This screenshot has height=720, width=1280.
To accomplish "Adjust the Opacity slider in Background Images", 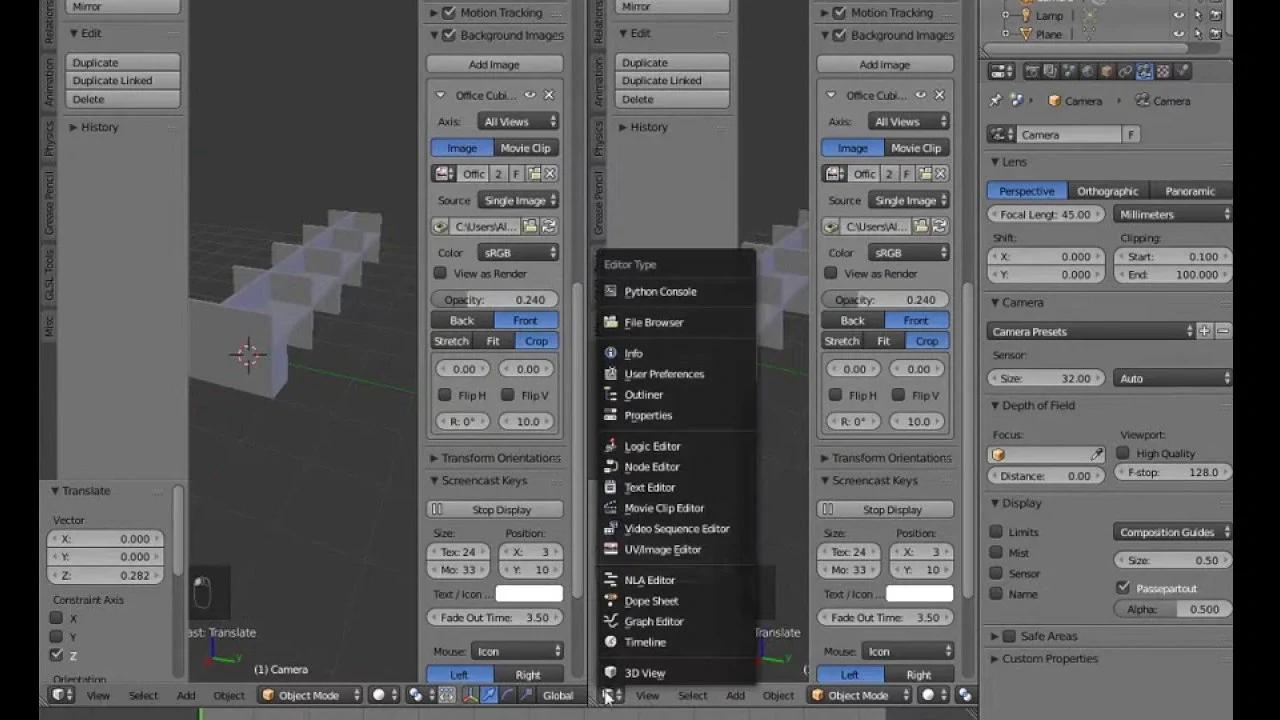I will coord(494,298).
